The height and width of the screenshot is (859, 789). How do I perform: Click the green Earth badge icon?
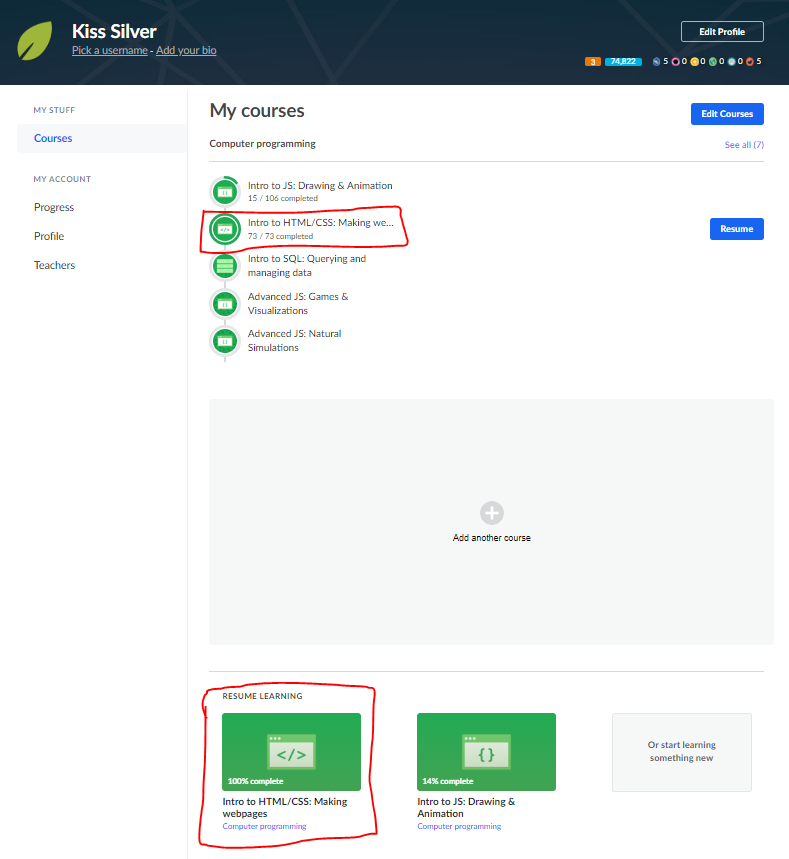713,61
